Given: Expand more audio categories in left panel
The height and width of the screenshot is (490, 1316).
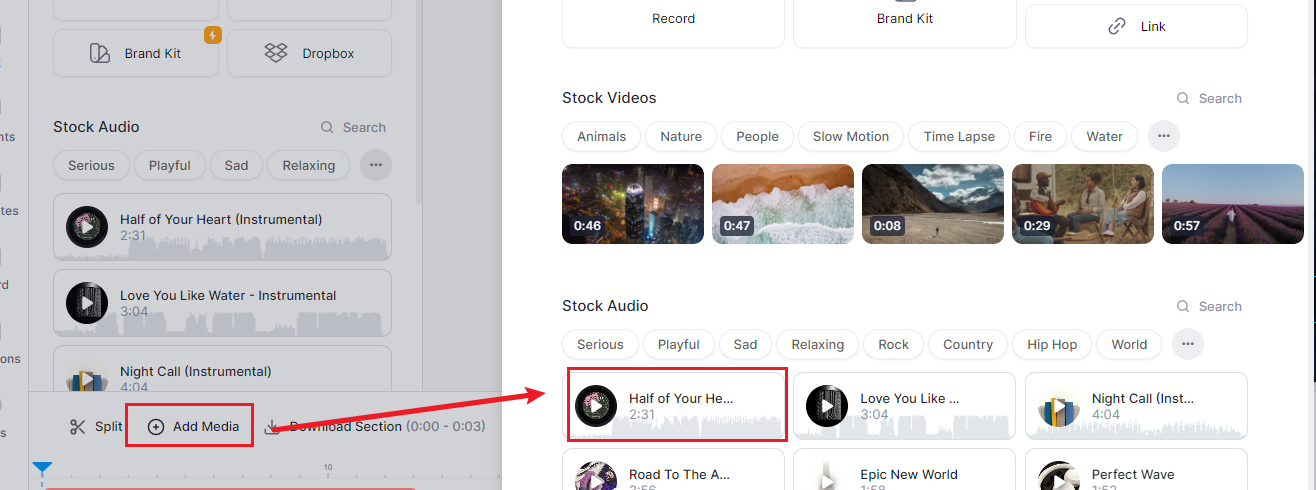Looking at the screenshot, I should 375,165.
